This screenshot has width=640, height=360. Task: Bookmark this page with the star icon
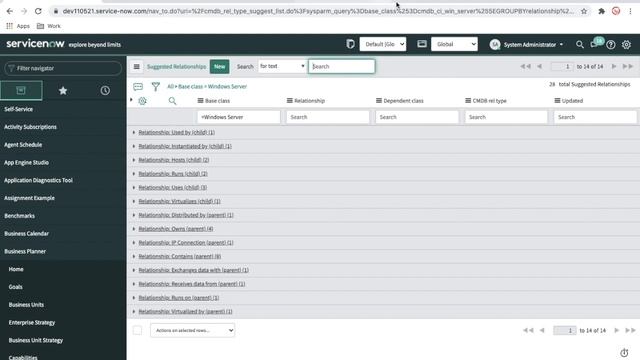[584, 11]
